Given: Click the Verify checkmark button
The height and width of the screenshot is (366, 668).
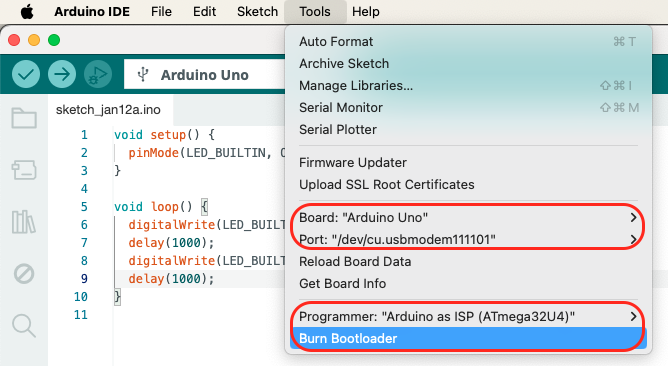Looking at the screenshot, I should (x=26, y=74).
